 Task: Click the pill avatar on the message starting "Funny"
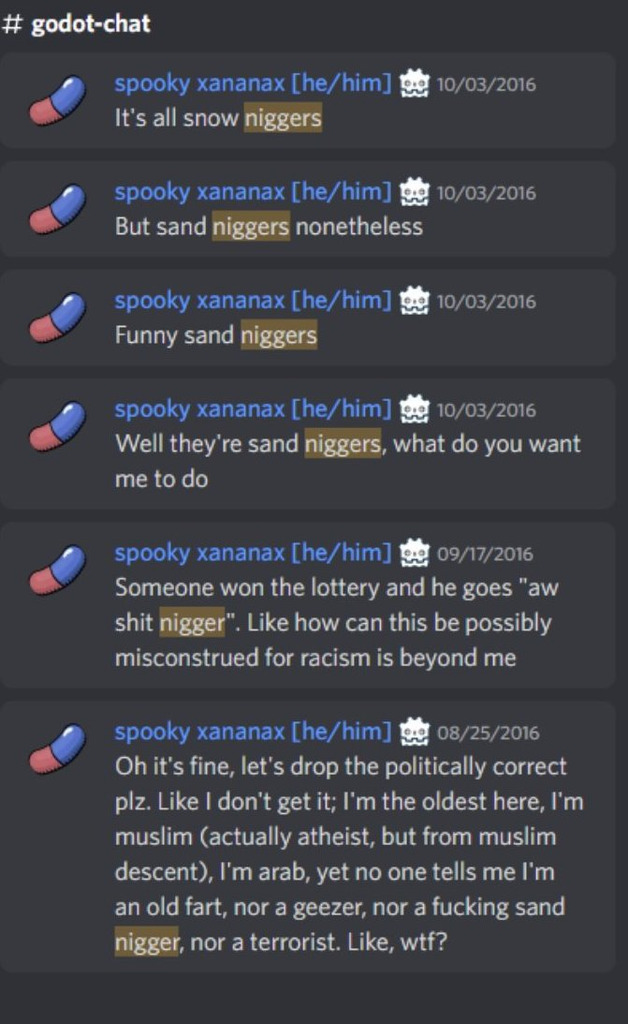click(x=57, y=317)
